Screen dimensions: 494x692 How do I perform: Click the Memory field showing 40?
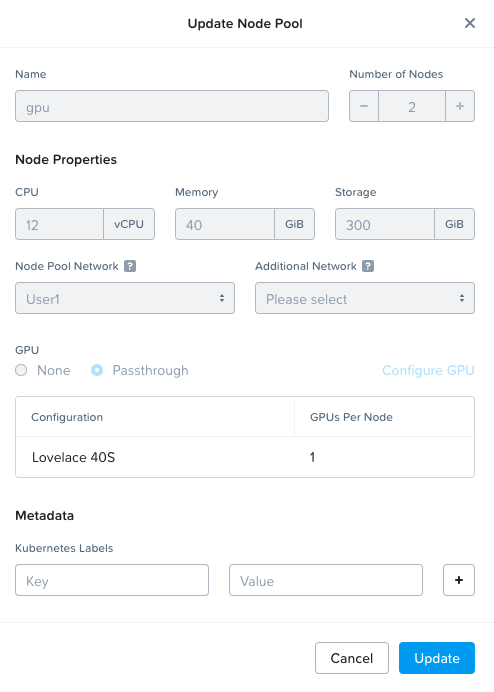225,224
